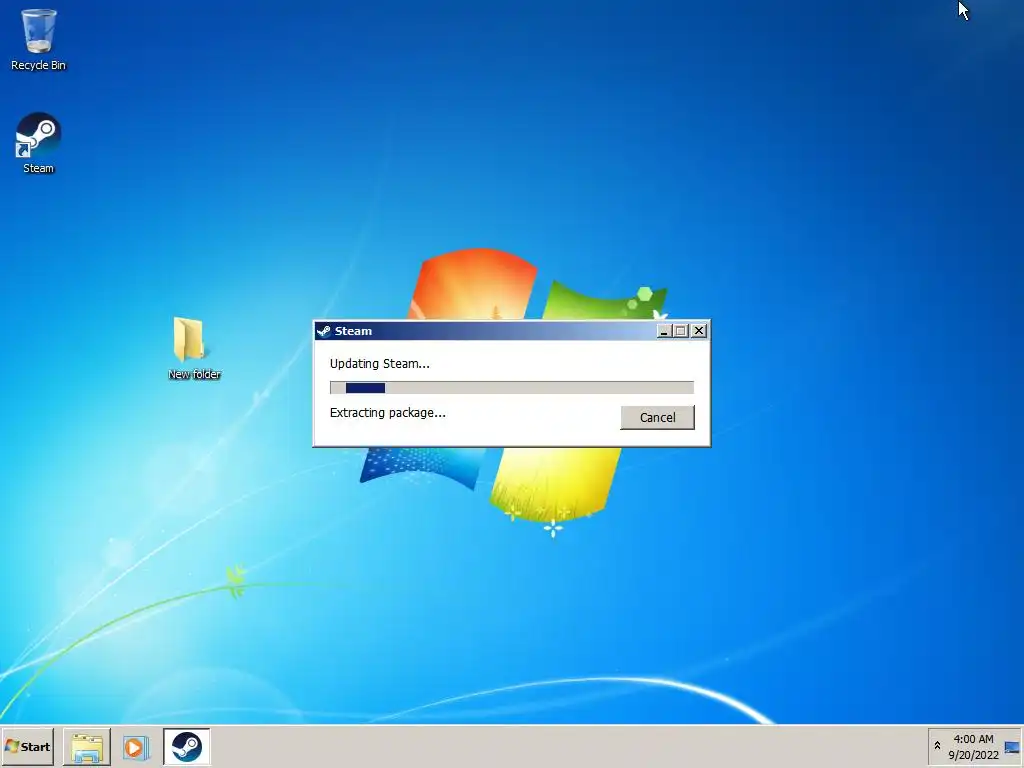Show hidden system tray icons
1024x768 pixels.
937,746
